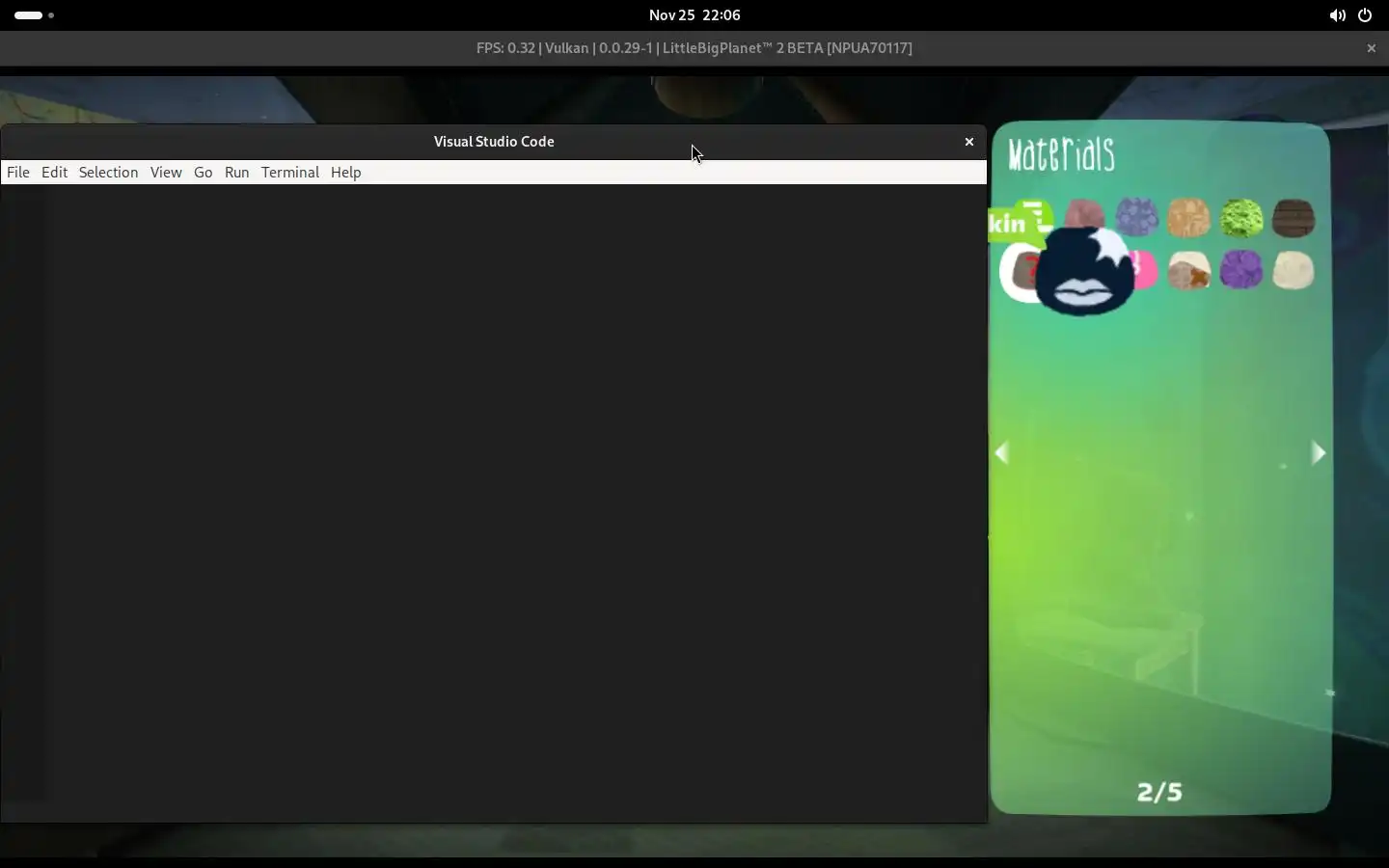Open the Terminal menu
This screenshot has width=1389, height=868.
click(289, 173)
